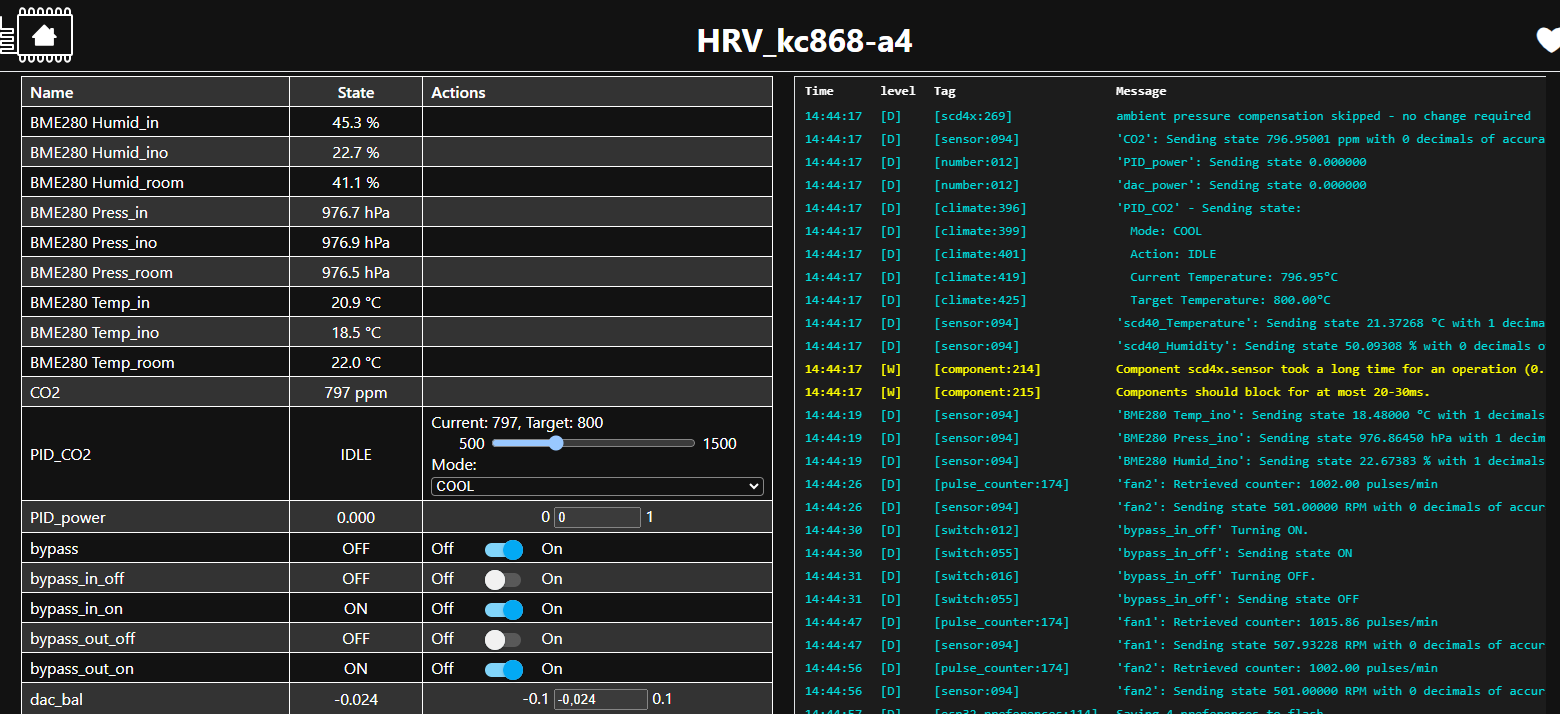
Task: Turn on bypass_in_off switch
Action: [x=504, y=579]
